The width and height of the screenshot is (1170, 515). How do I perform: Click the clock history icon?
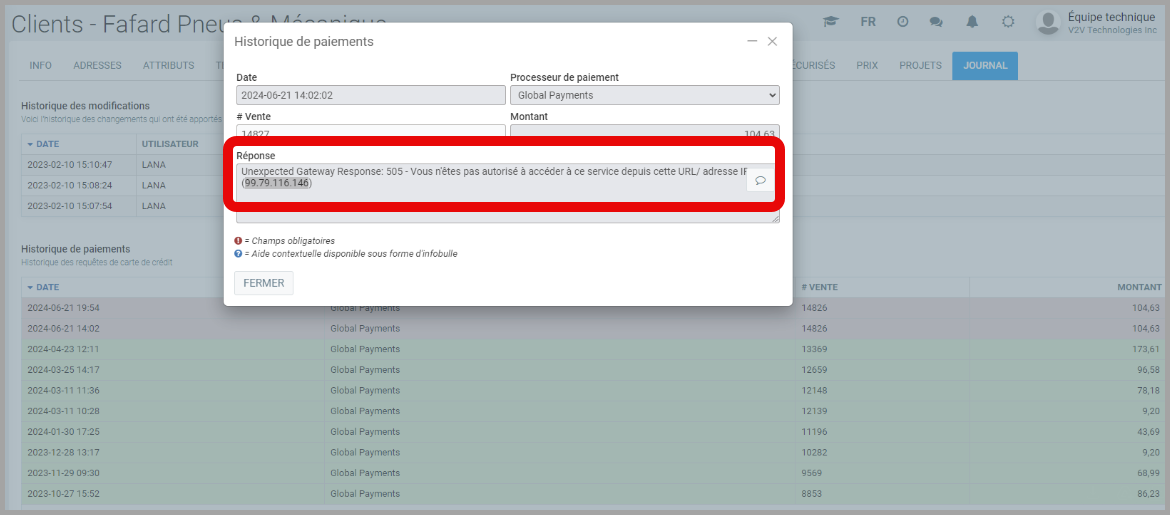pyautogui.click(x=902, y=21)
